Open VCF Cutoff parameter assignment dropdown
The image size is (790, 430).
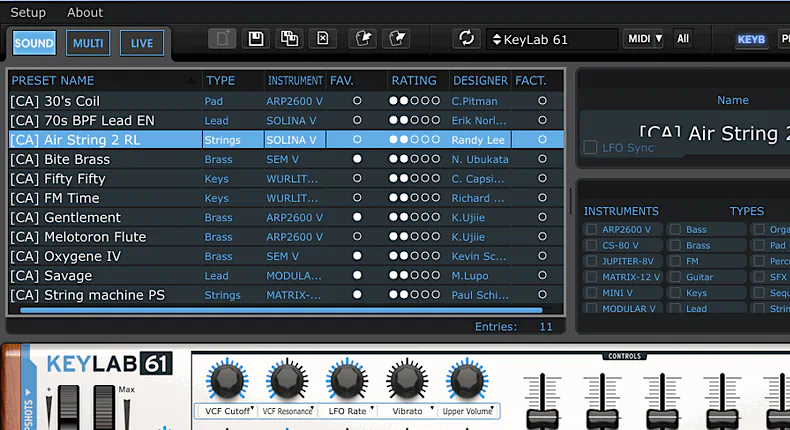coord(228,411)
